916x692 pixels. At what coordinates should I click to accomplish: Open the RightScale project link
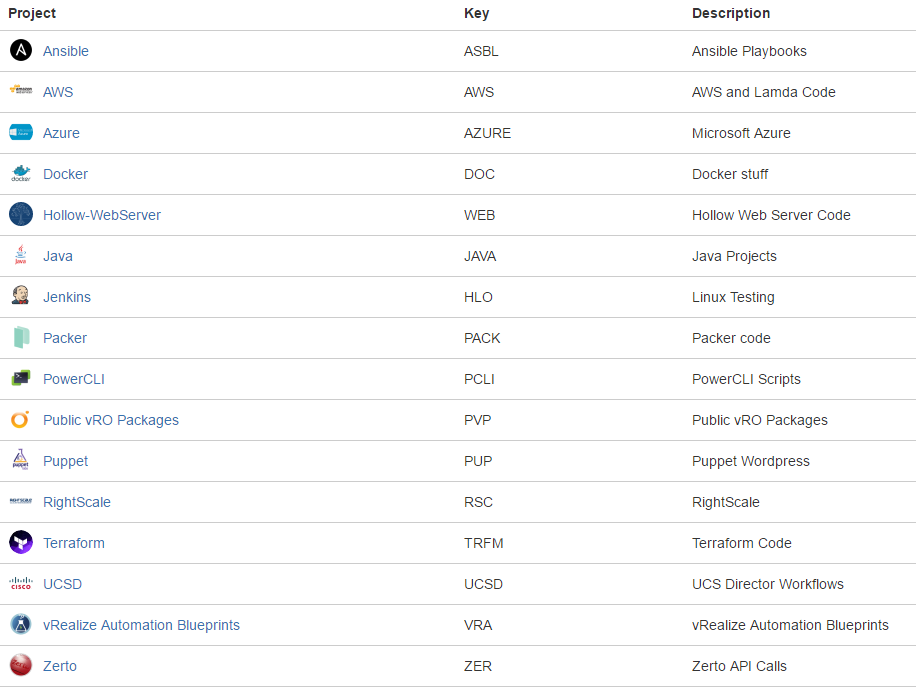coord(77,502)
